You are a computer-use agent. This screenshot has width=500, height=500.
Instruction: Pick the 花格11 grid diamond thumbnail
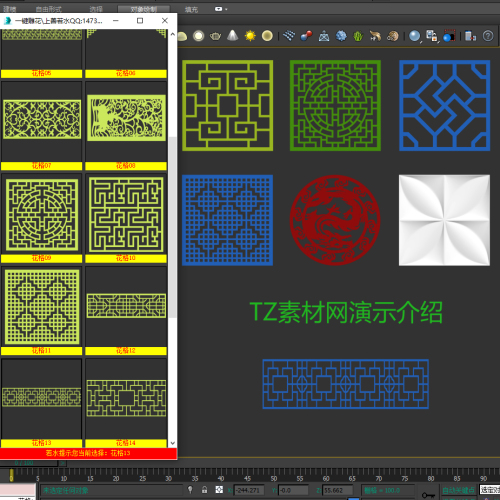coord(42,307)
